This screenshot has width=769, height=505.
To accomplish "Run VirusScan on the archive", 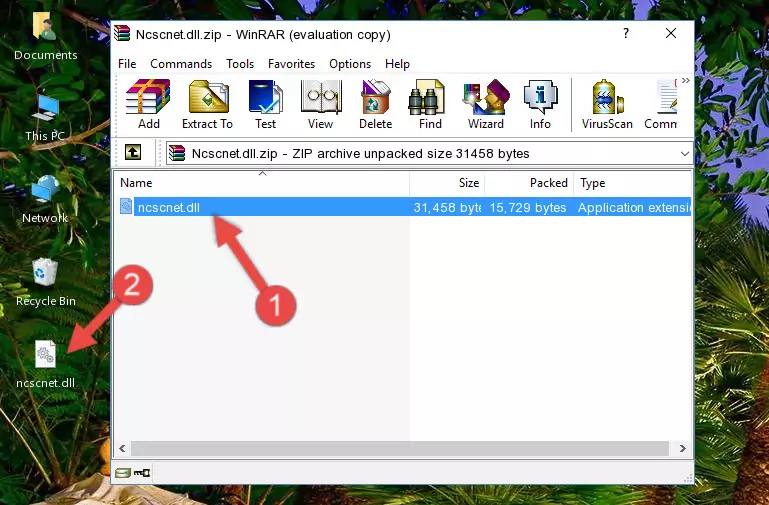I will click(607, 104).
